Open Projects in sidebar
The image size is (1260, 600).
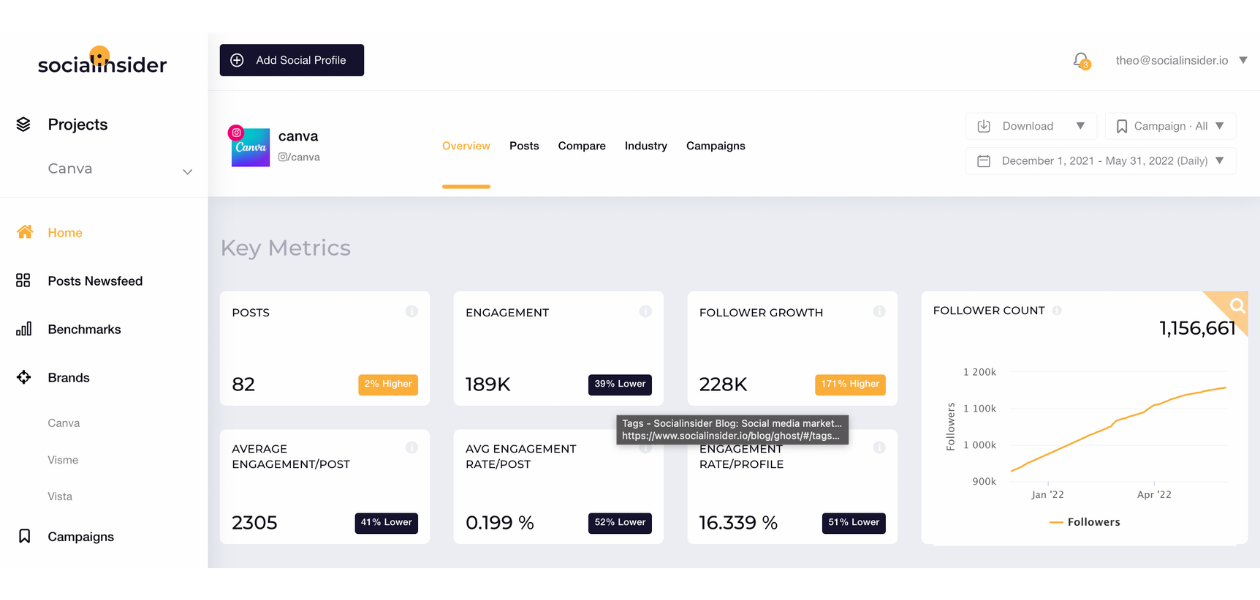[78, 125]
